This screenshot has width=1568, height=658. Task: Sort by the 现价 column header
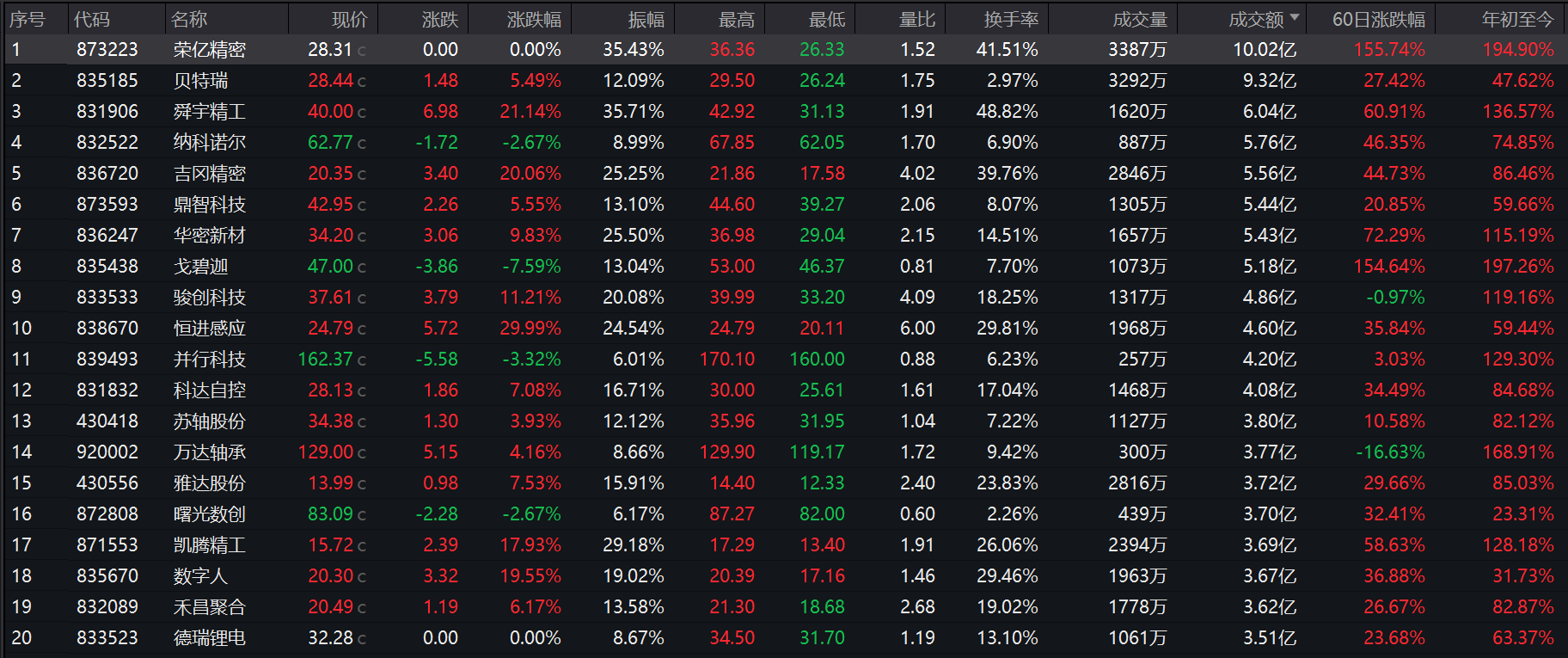click(x=349, y=19)
